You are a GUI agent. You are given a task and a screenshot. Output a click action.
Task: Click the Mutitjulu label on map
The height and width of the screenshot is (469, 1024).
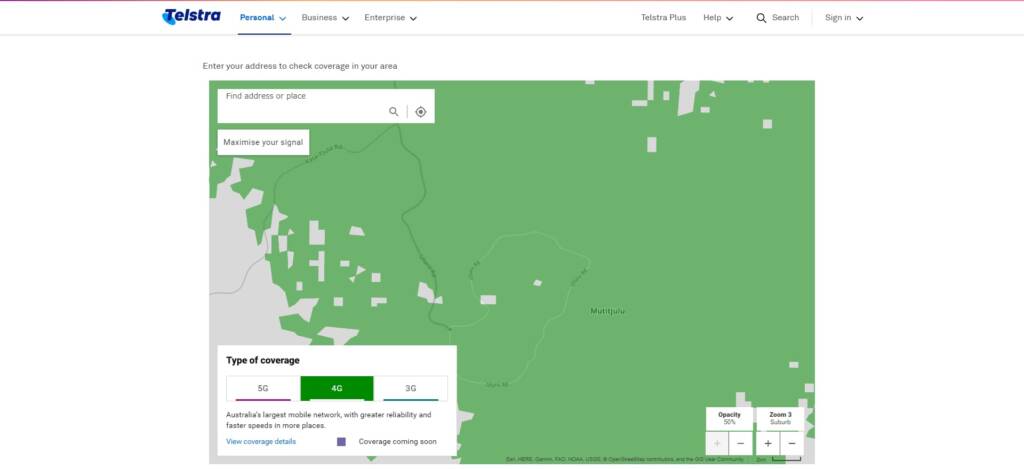pyautogui.click(x=608, y=311)
